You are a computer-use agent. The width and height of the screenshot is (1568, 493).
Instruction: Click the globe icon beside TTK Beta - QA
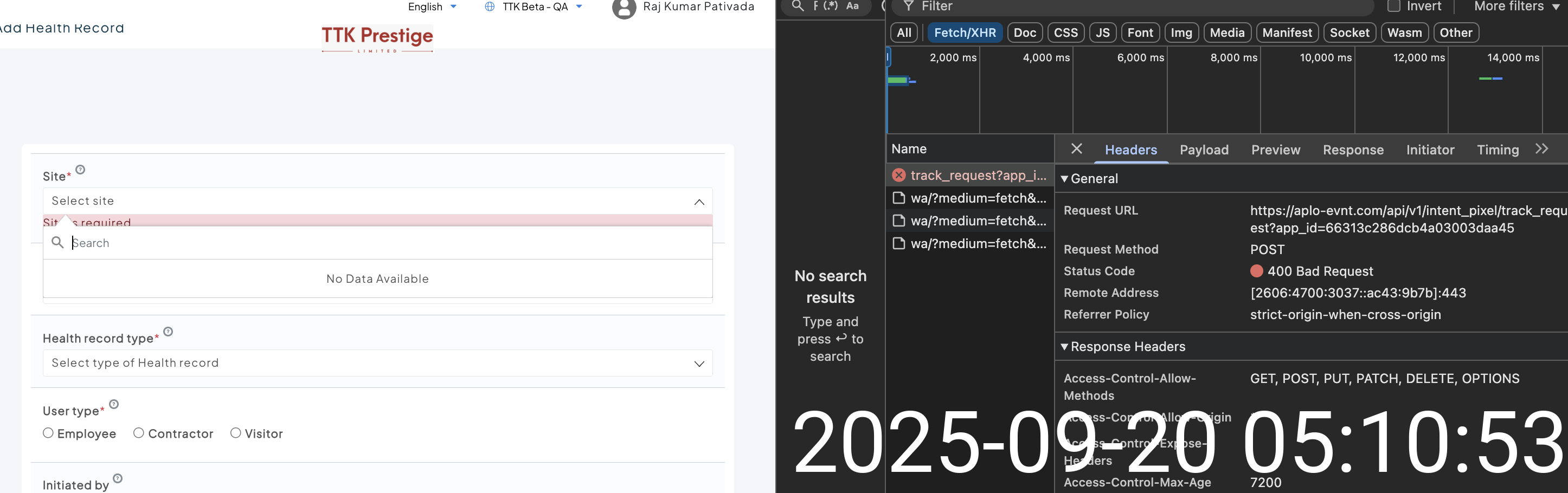490,7
